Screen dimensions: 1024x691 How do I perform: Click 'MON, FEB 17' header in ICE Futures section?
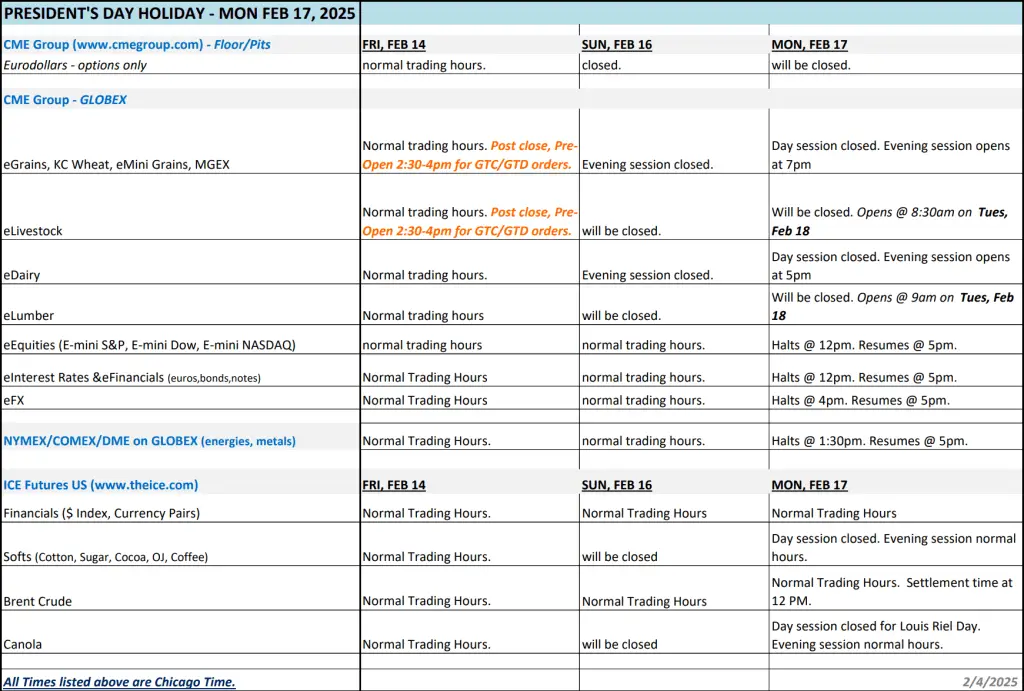[x=809, y=485]
